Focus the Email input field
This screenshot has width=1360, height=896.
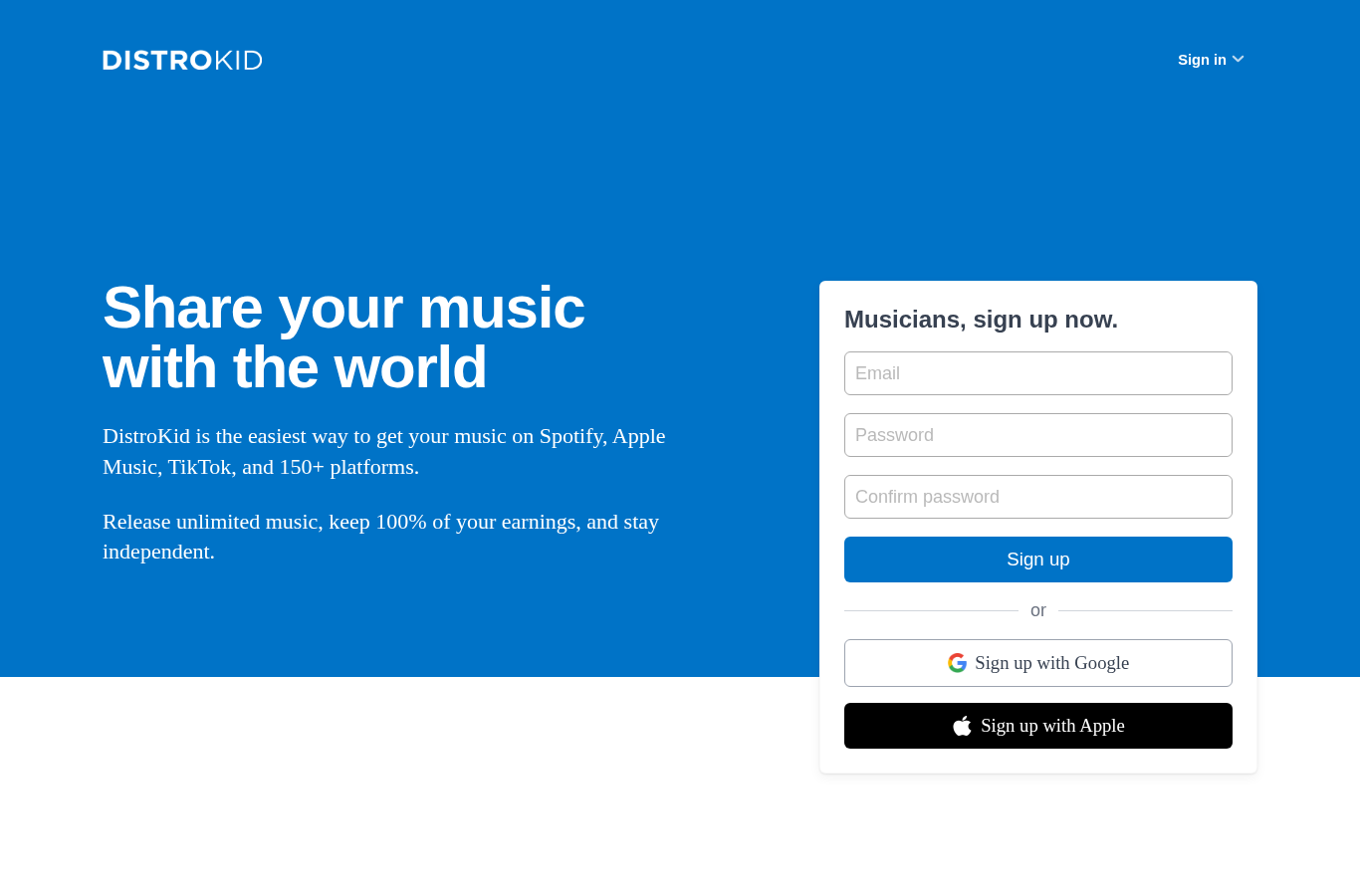click(x=1038, y=373)
